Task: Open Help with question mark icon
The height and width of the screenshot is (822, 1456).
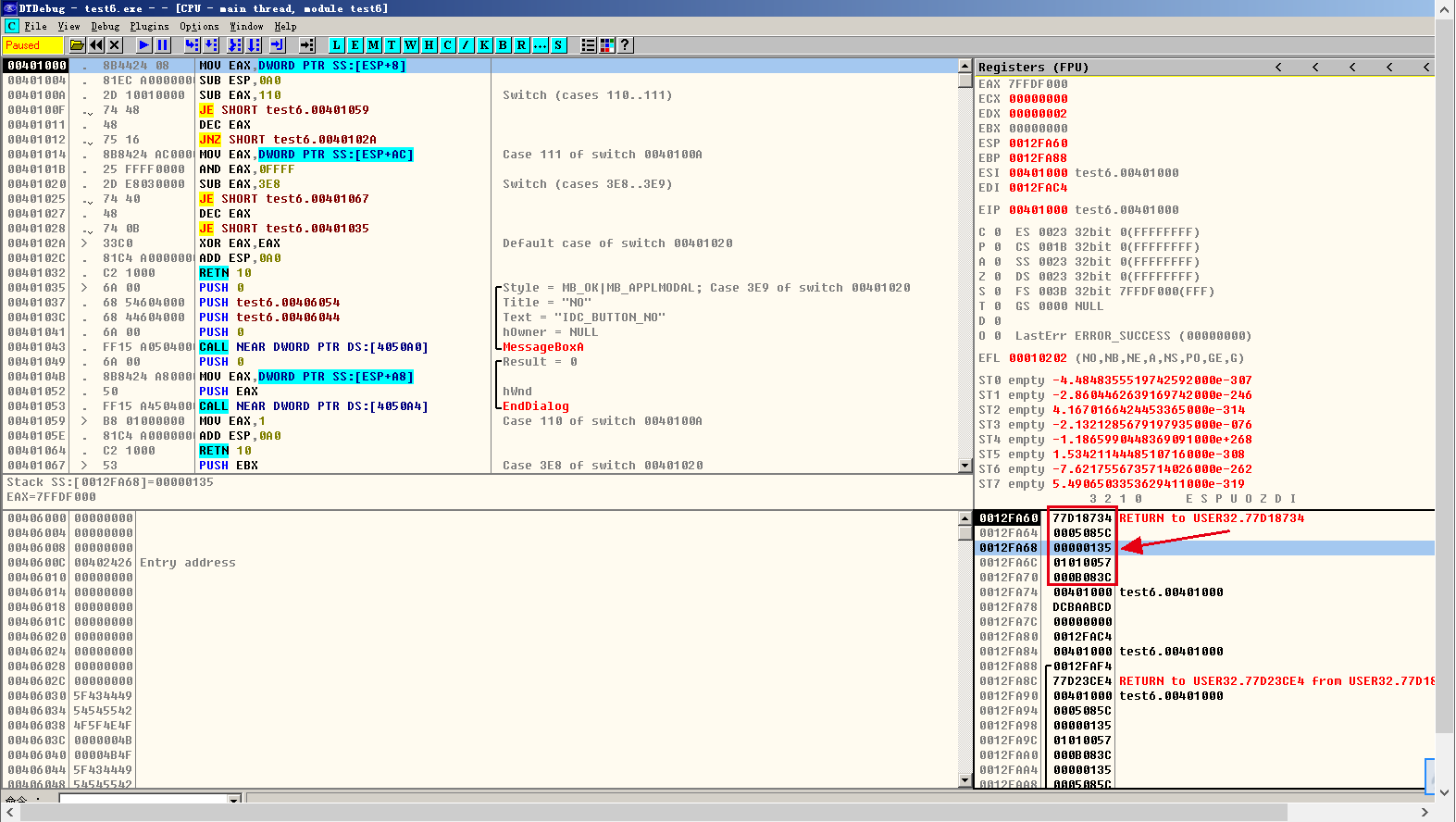Action: click(626, 44)
